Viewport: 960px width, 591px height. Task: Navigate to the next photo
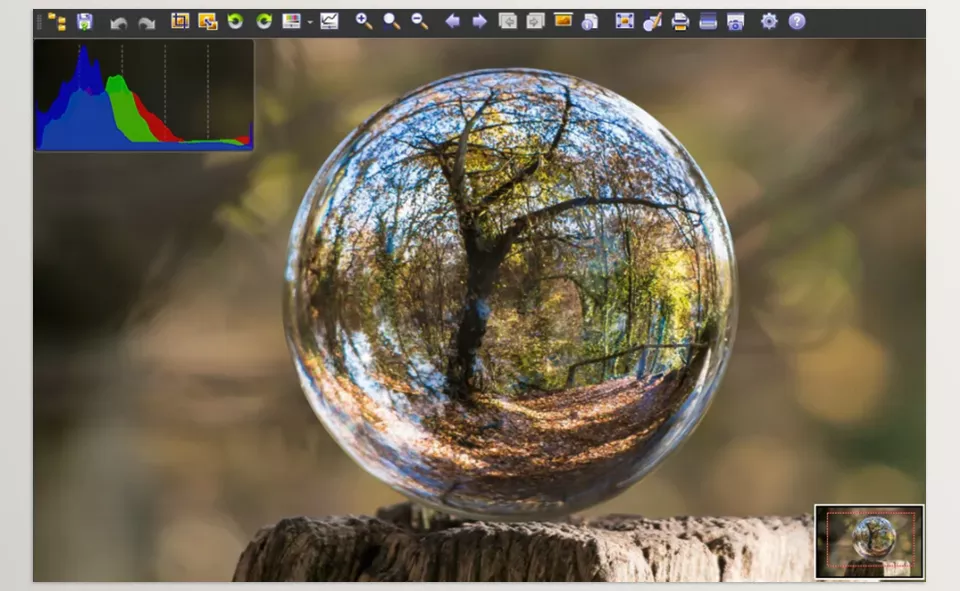click(x=483, y=19)
